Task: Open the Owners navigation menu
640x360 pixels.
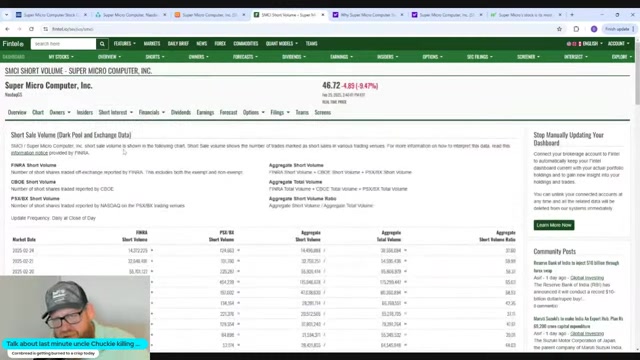Action: [198, 57]
